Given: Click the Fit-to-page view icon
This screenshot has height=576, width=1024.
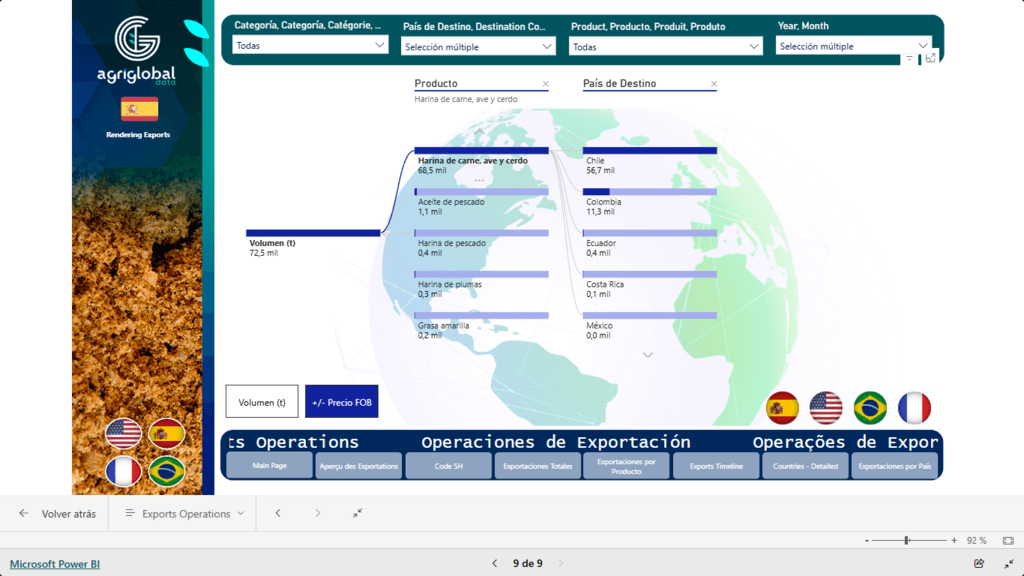Looking at the screenshot, I should 1008,541.
